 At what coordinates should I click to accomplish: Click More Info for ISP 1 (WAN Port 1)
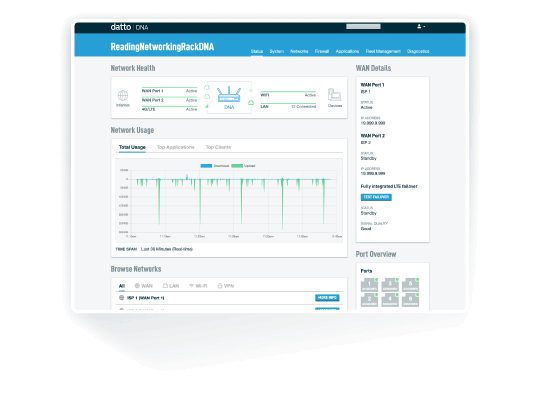pos(327,298)
